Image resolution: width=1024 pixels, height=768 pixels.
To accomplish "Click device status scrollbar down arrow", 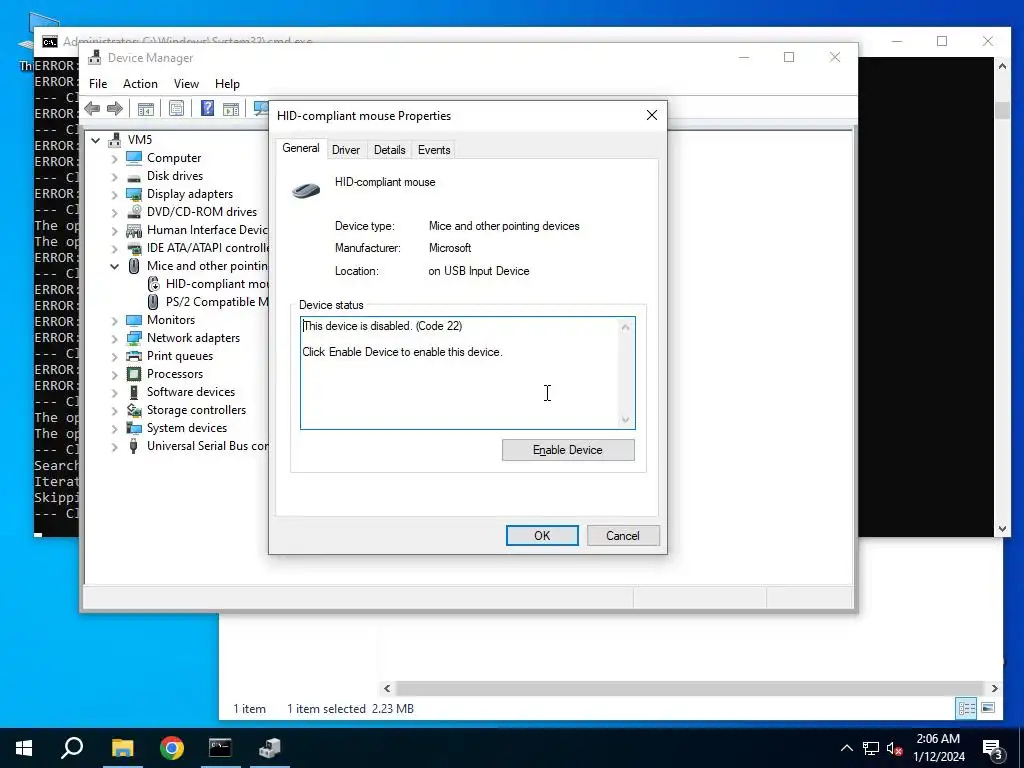I will [x=626, y=420].
